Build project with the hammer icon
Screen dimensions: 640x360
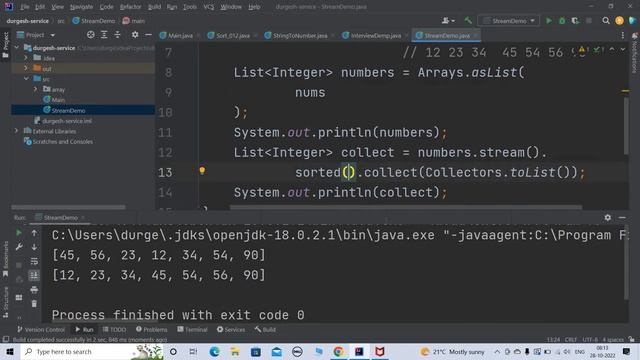pyautogui.click(x=468, y=20)
